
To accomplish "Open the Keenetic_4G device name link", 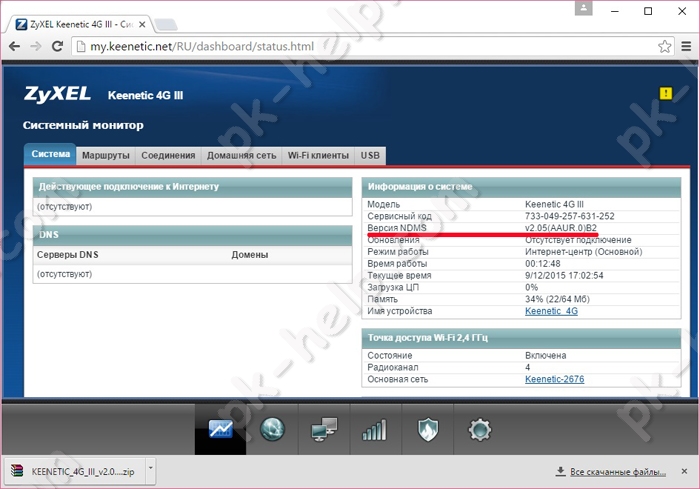I will [551, 311].
